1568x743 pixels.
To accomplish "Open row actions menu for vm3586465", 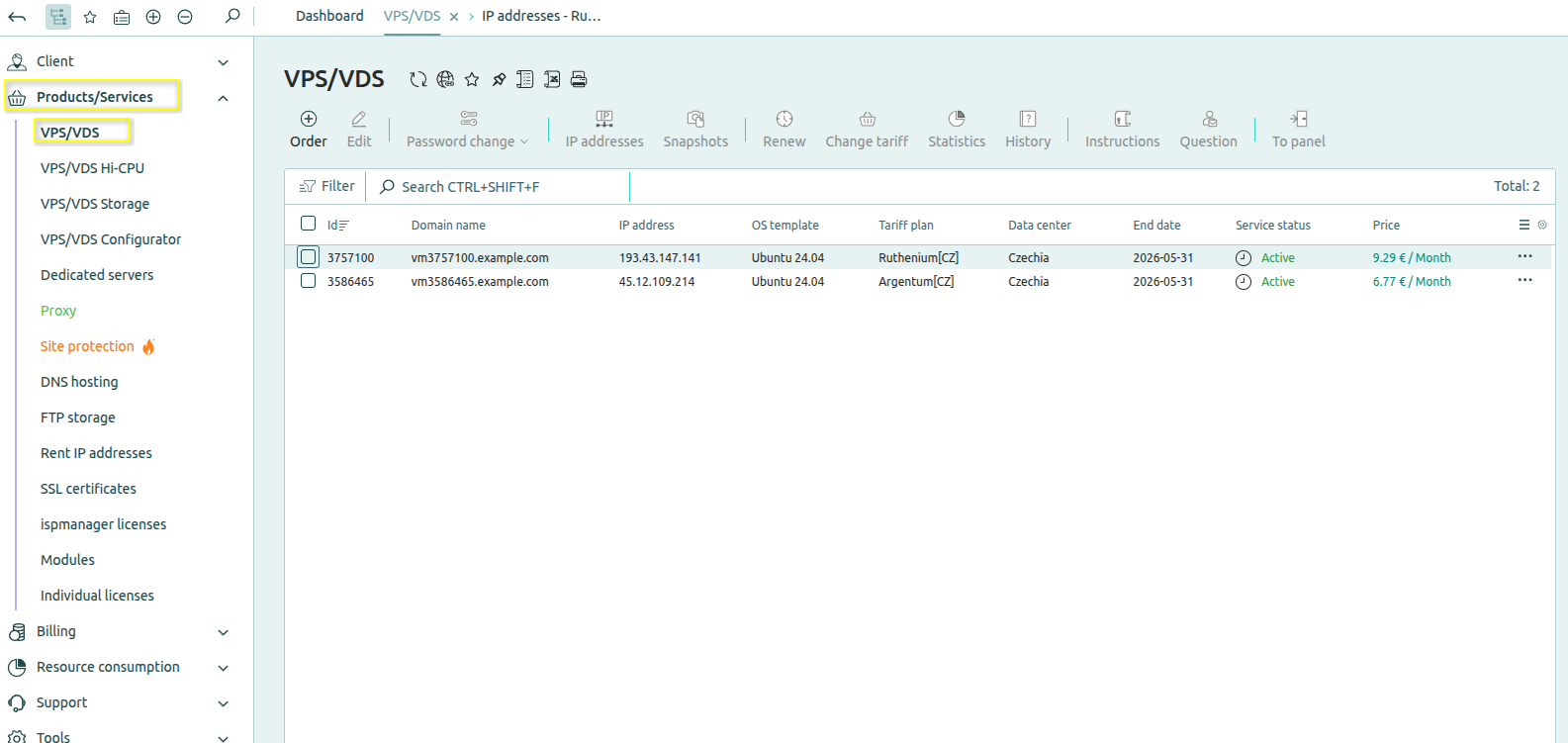I will coord(1524,280).
